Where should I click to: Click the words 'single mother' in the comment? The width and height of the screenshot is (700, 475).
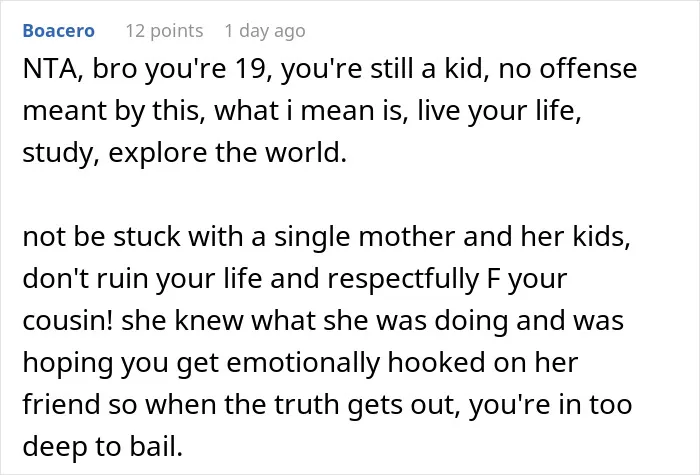point(364,237)
